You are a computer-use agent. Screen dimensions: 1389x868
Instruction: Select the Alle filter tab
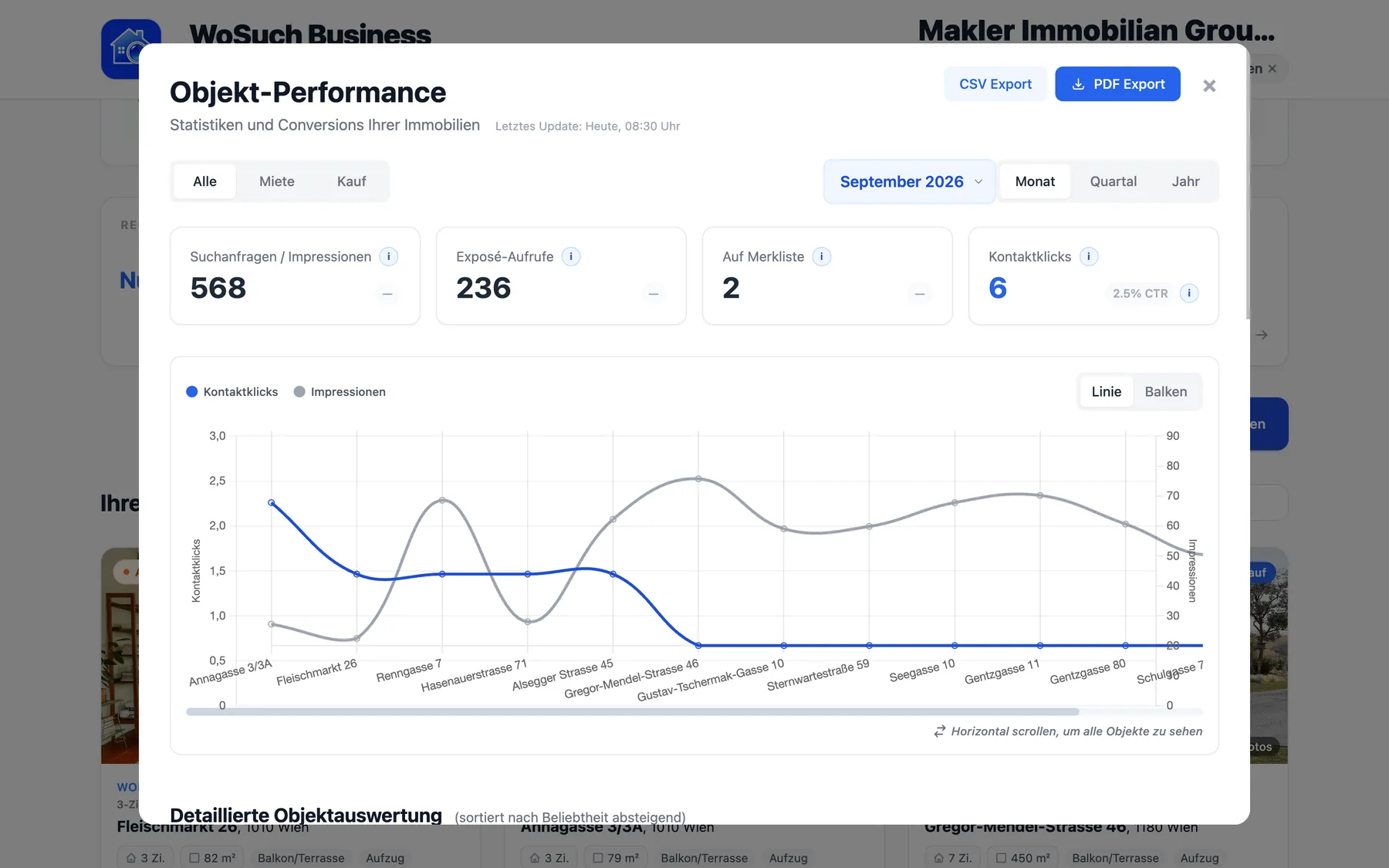(x=204, y=181)
